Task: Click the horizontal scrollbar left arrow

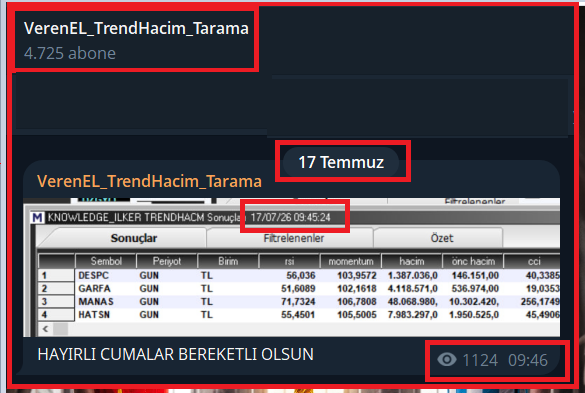Action: (x=45, y=329)
